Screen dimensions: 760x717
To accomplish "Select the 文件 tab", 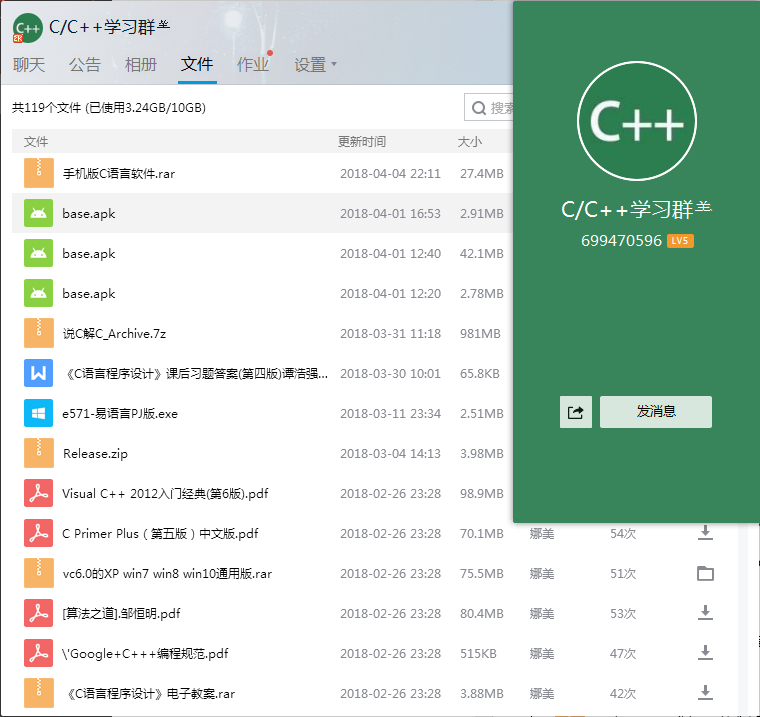I will click(197, 64).
